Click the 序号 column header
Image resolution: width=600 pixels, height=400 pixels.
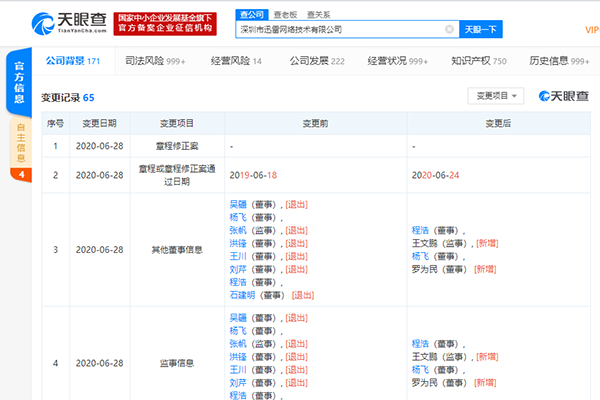click(x=55, y=123)
